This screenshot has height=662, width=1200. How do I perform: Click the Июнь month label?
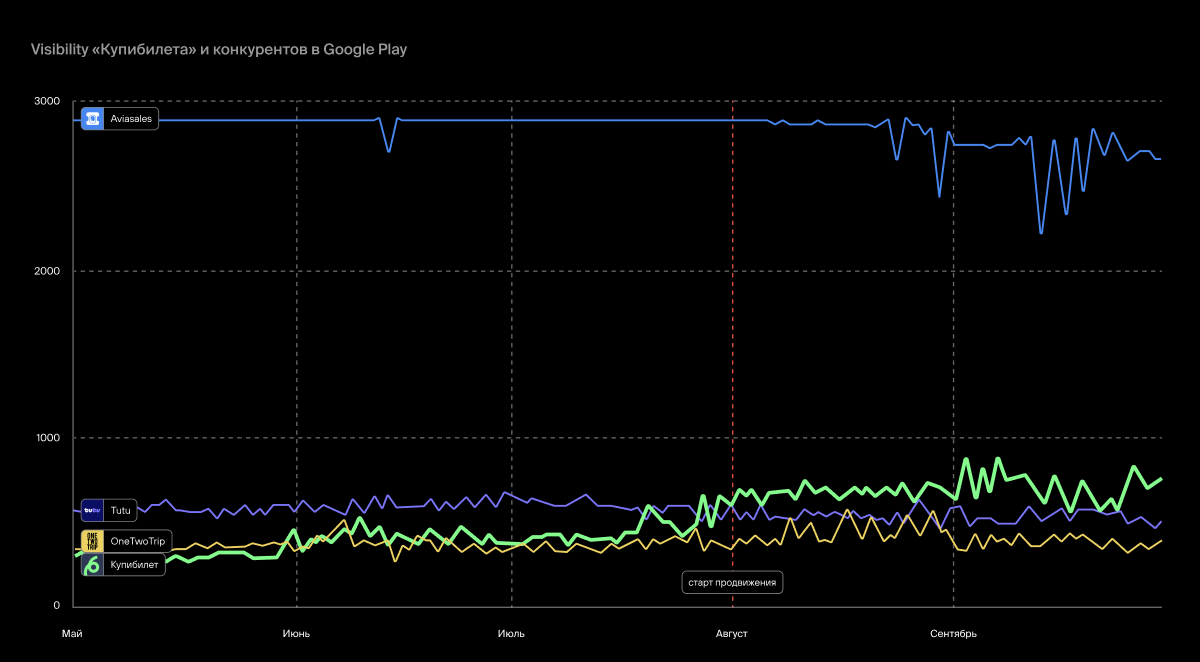pyautogui.click(x=296, y=634)
